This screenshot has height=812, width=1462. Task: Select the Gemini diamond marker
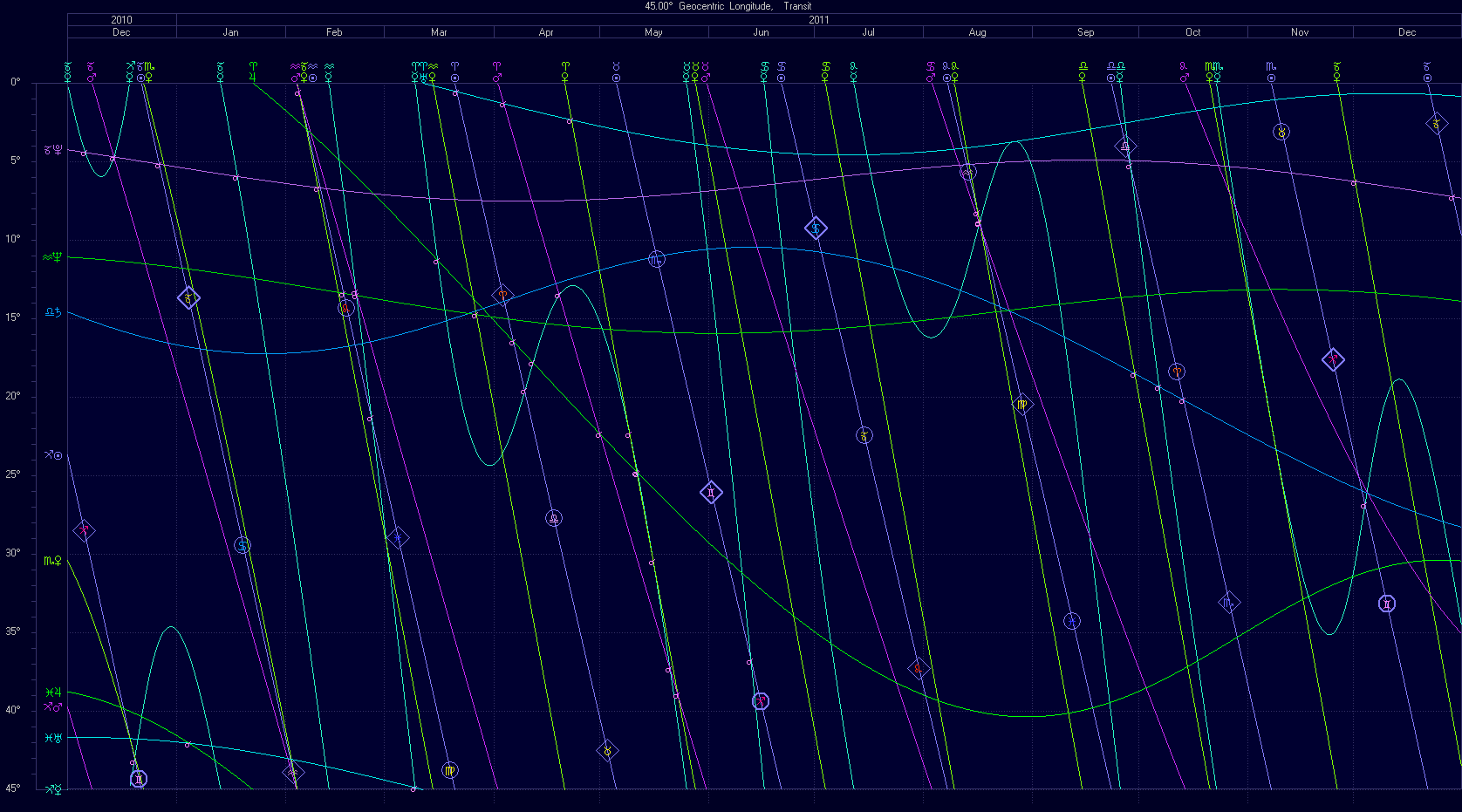coord(711,493)
